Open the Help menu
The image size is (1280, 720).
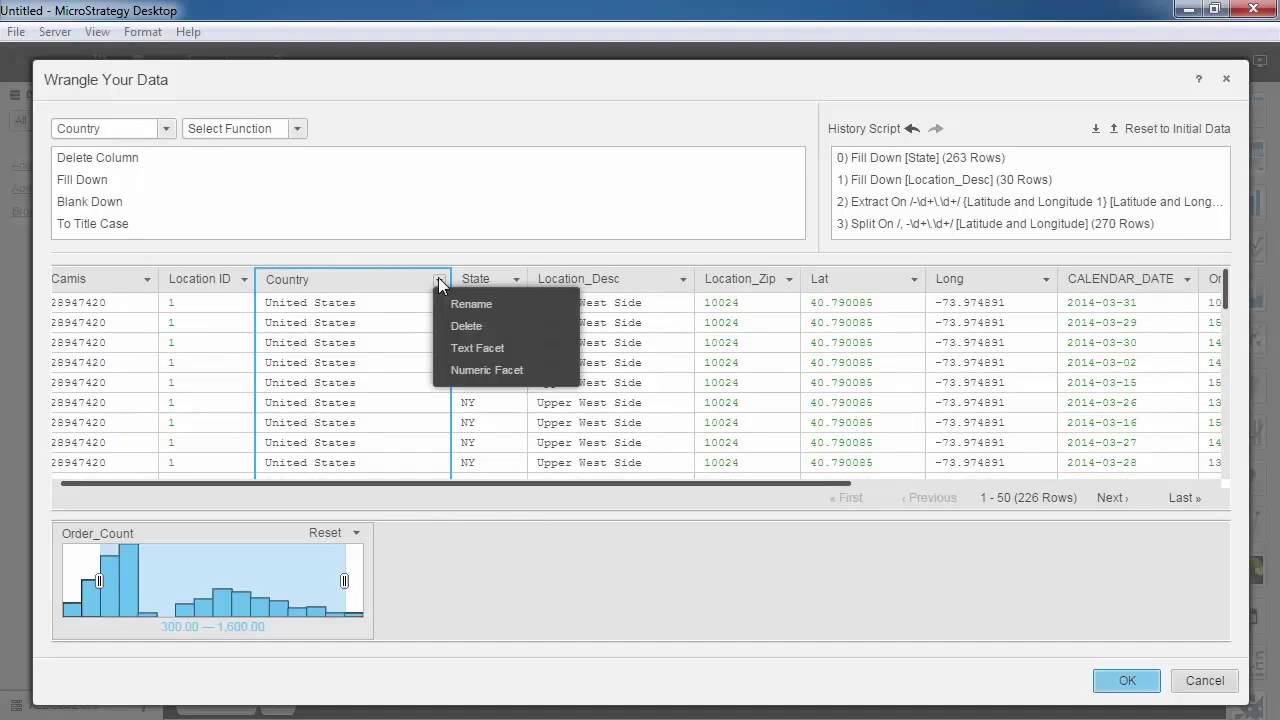[188, 32]
